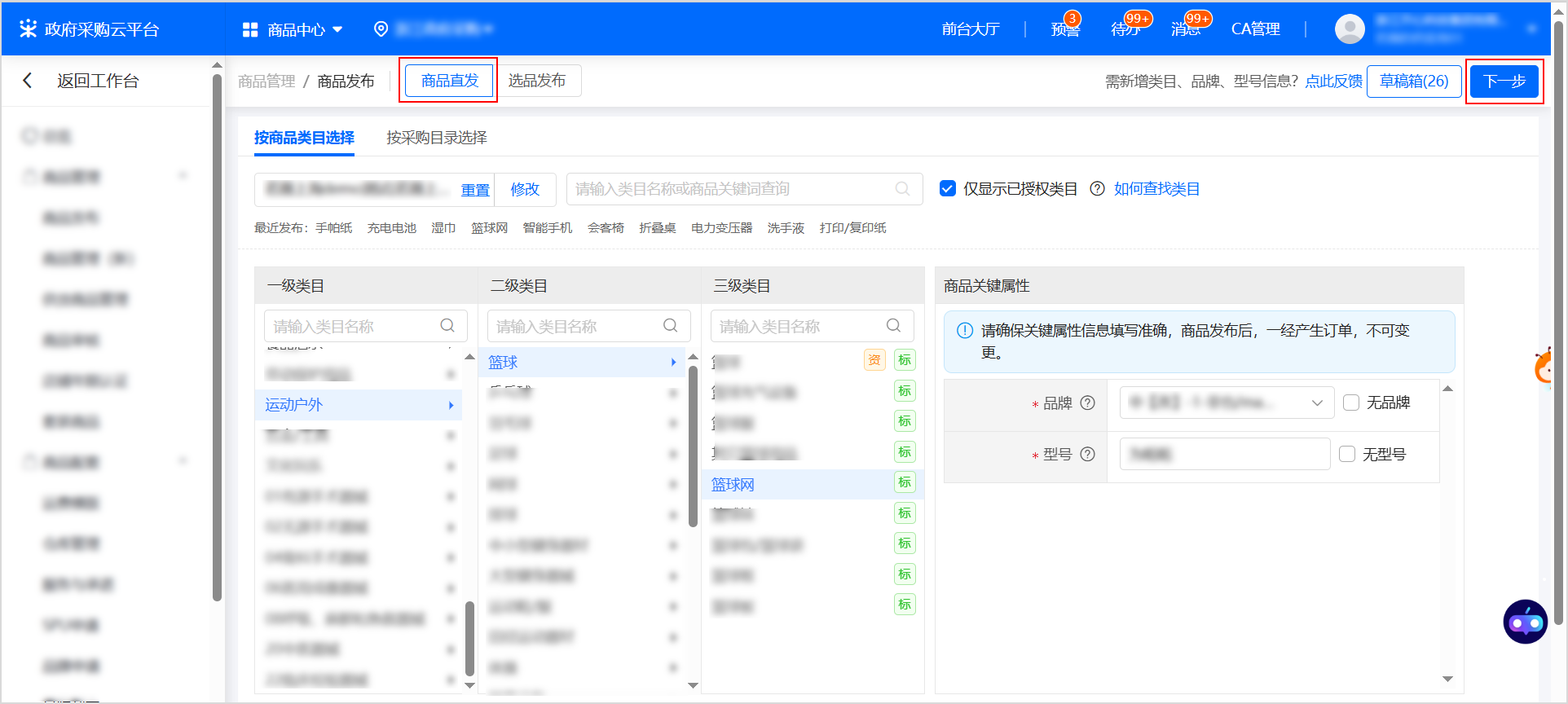This screenshot has height=704, width=1568.
Task: Open the 品牌 dropdown selector
Action: coord(1226,403)
